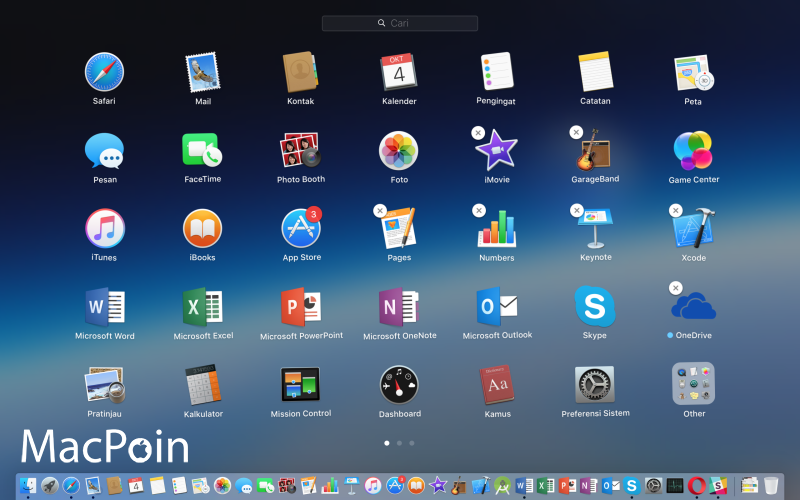The height and width of the screenshot is (500, 800).
Task: Open the Kalkulator app
Action: click(202, 384)
